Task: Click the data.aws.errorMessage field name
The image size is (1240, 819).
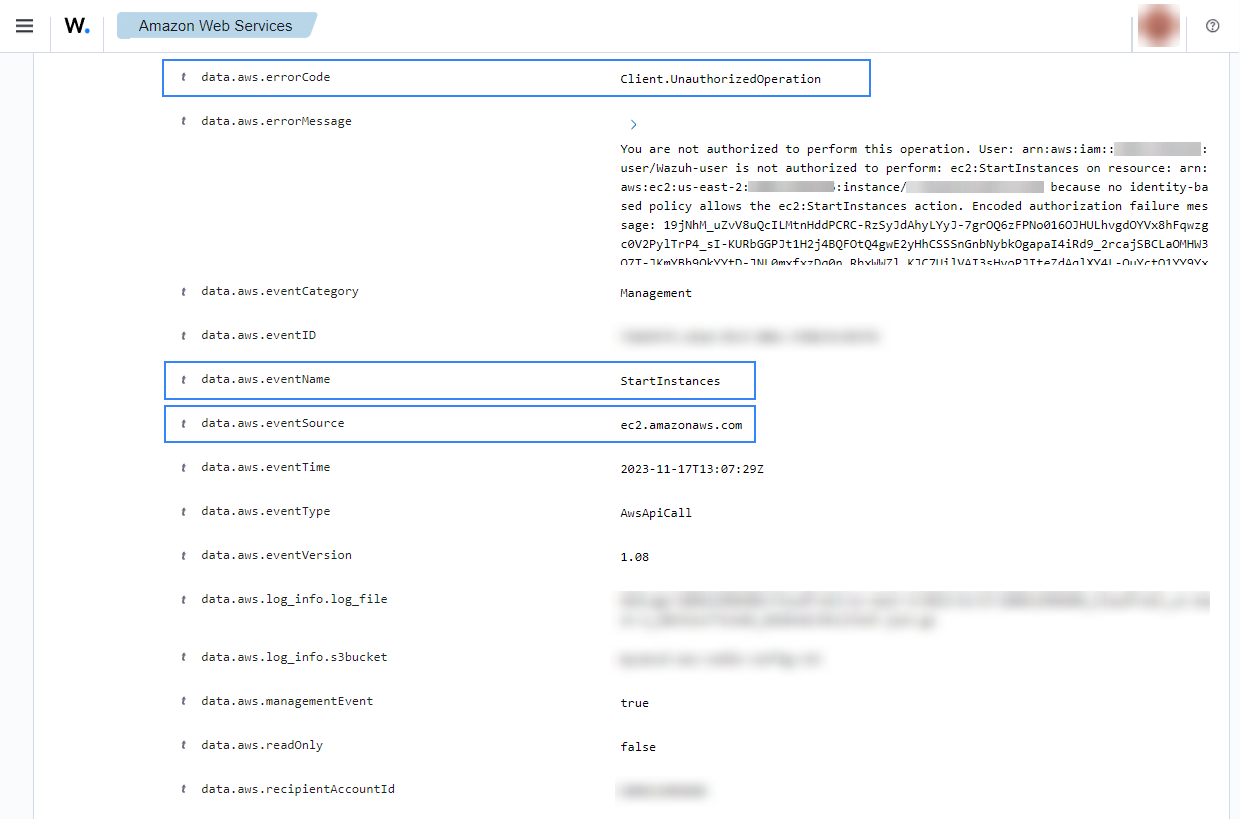Action: tap(276, 122)
